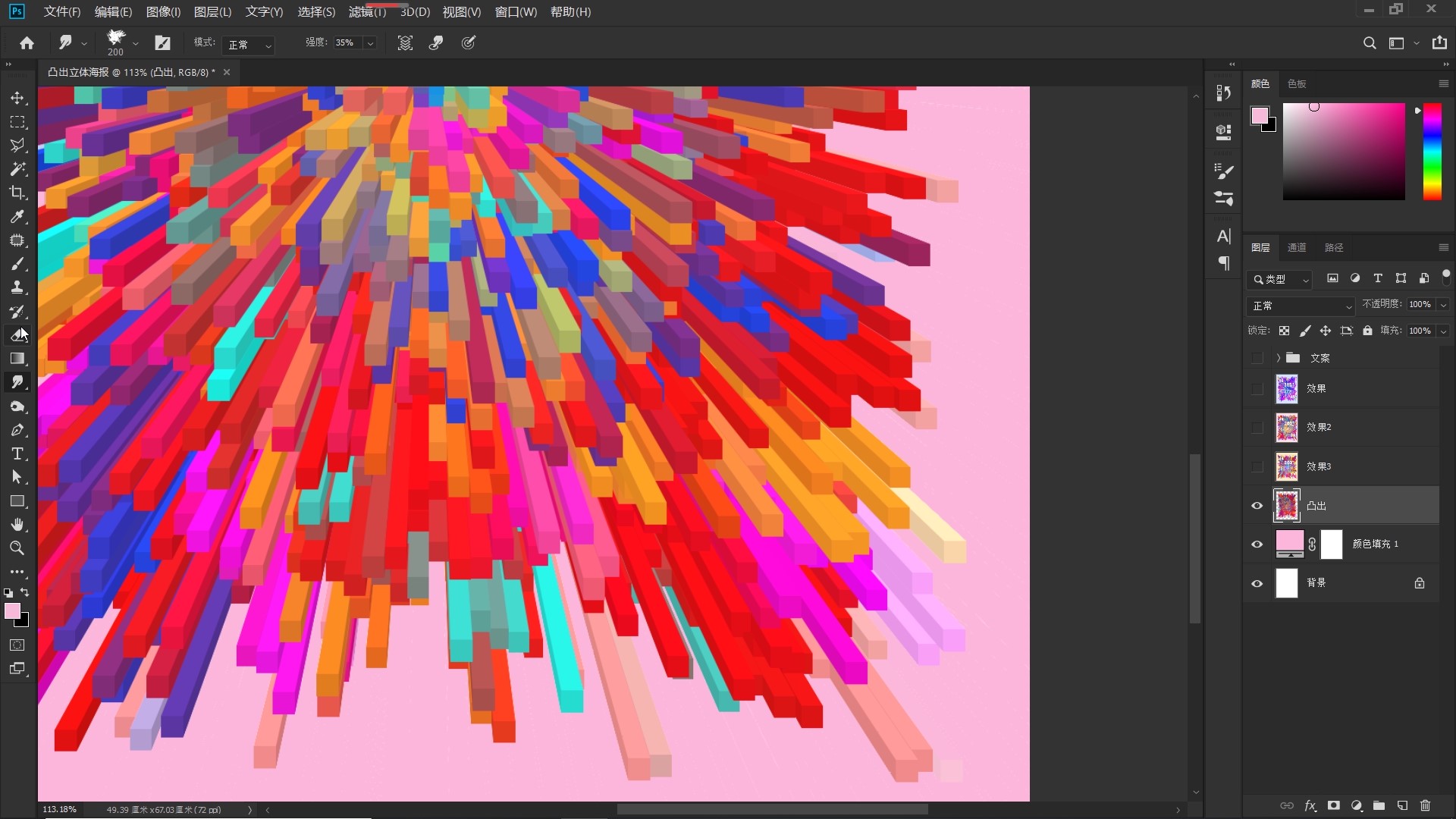Click the Create new layer icon
Image resolution: width=1456 pixels, height=819 pixels.
coord(1402,805)
